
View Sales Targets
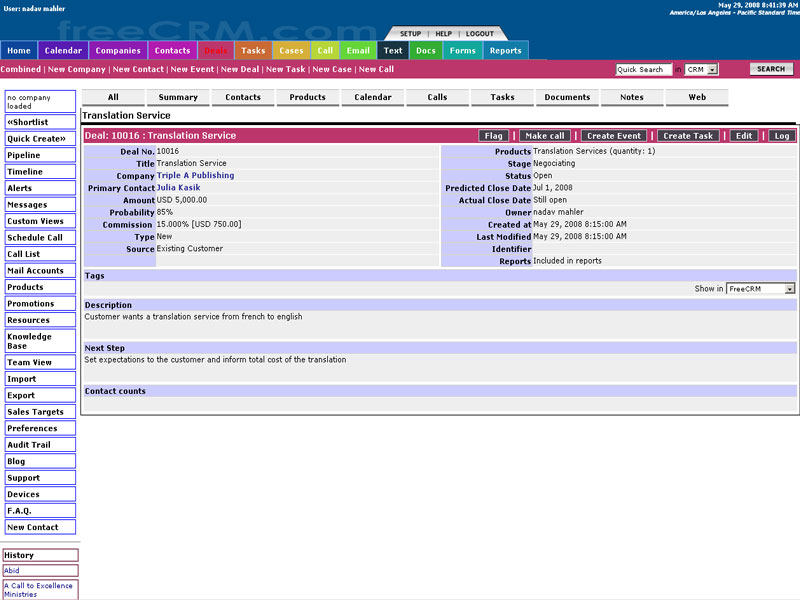pyautogui.click(x=40, y=412)
